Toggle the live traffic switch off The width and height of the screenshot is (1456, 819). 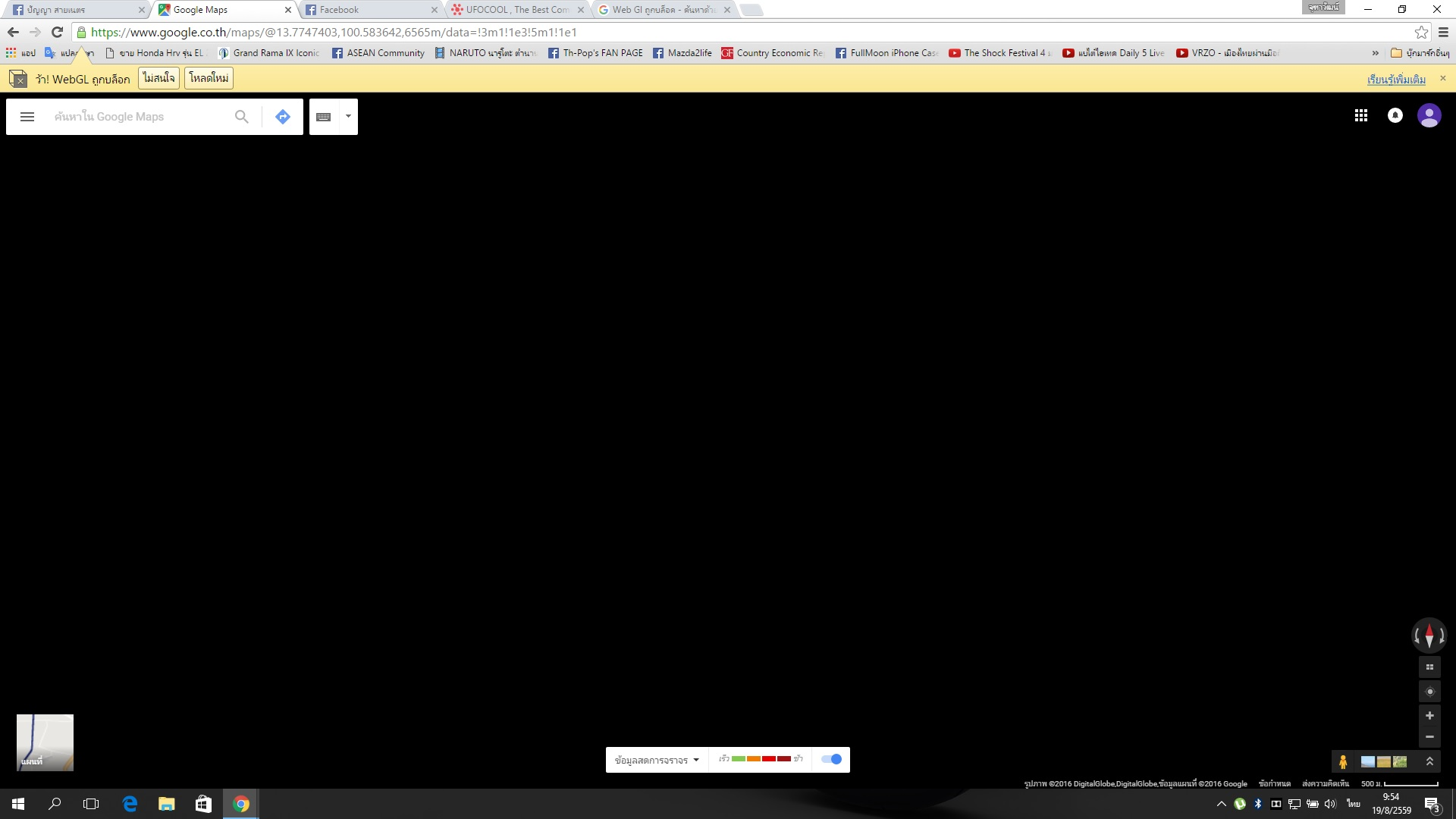point(832,759)
